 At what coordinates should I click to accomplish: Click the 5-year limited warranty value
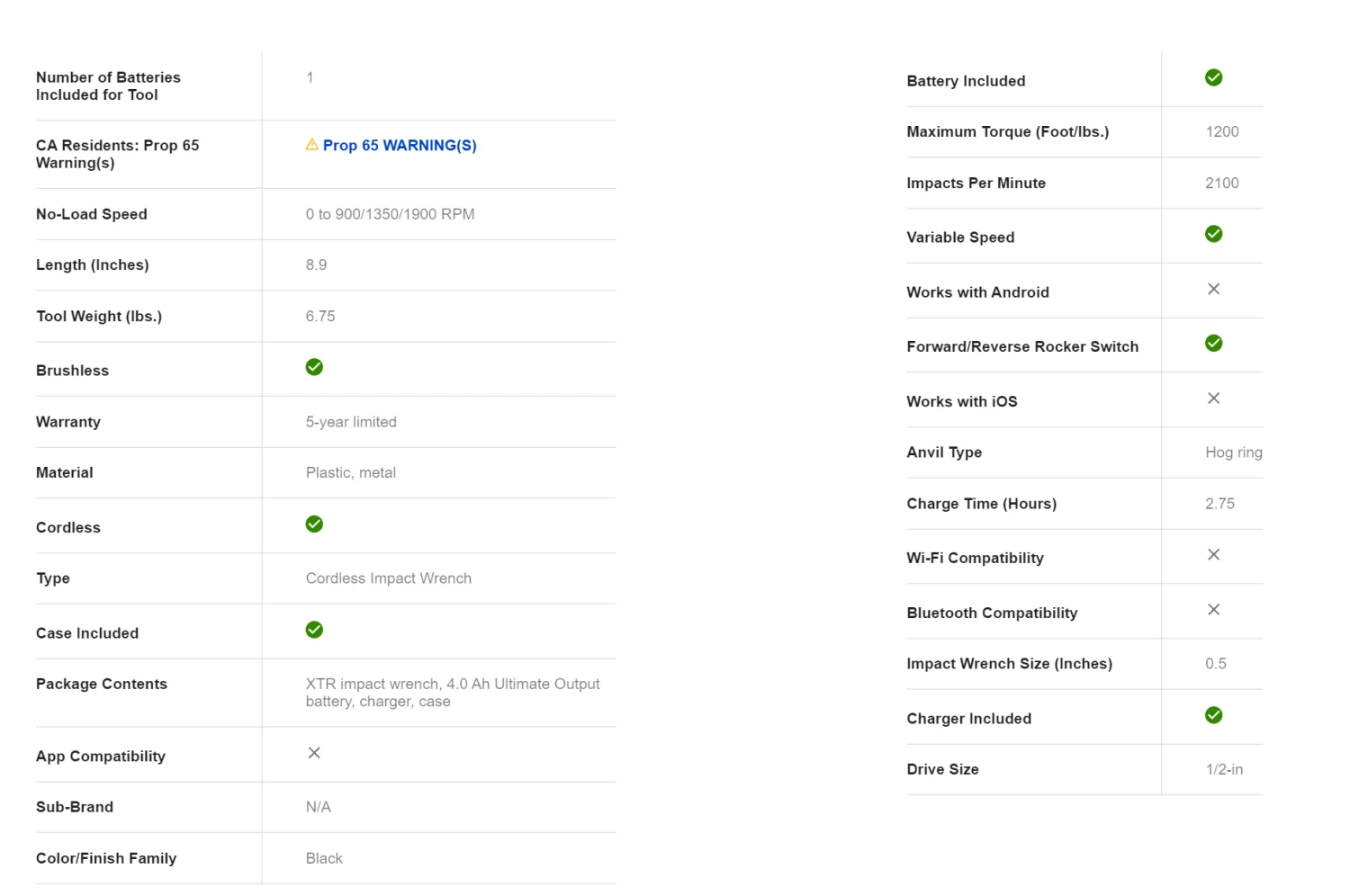tap(351, 422)
